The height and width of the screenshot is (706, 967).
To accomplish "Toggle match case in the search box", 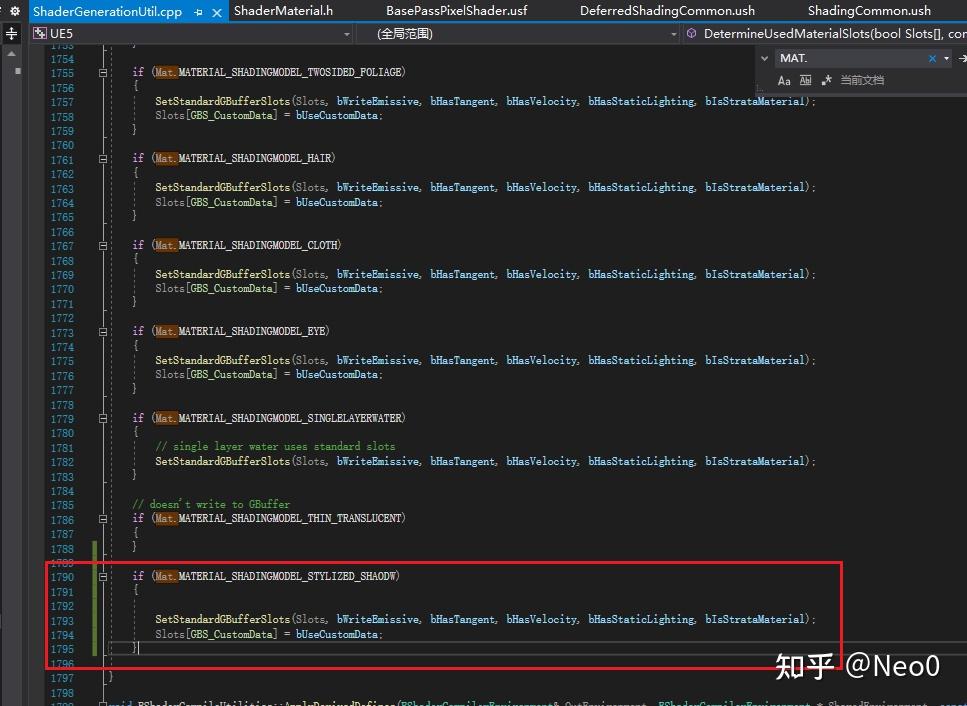I will (x=783, y=79).
